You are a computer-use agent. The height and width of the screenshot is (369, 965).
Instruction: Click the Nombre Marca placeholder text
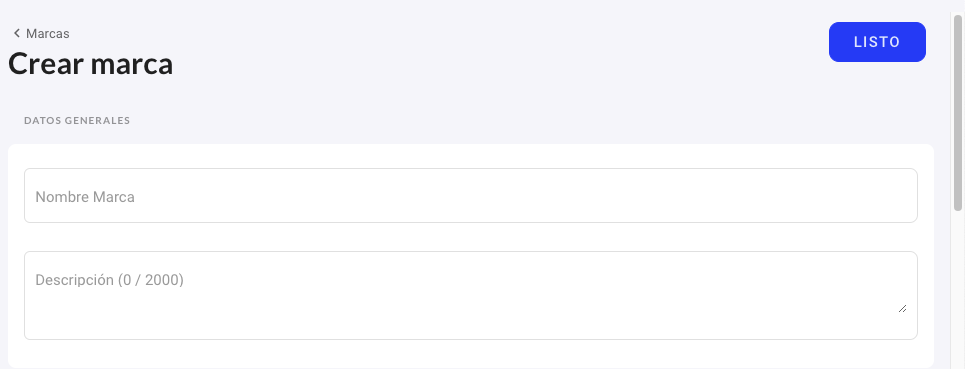click(x=85, y=197)
